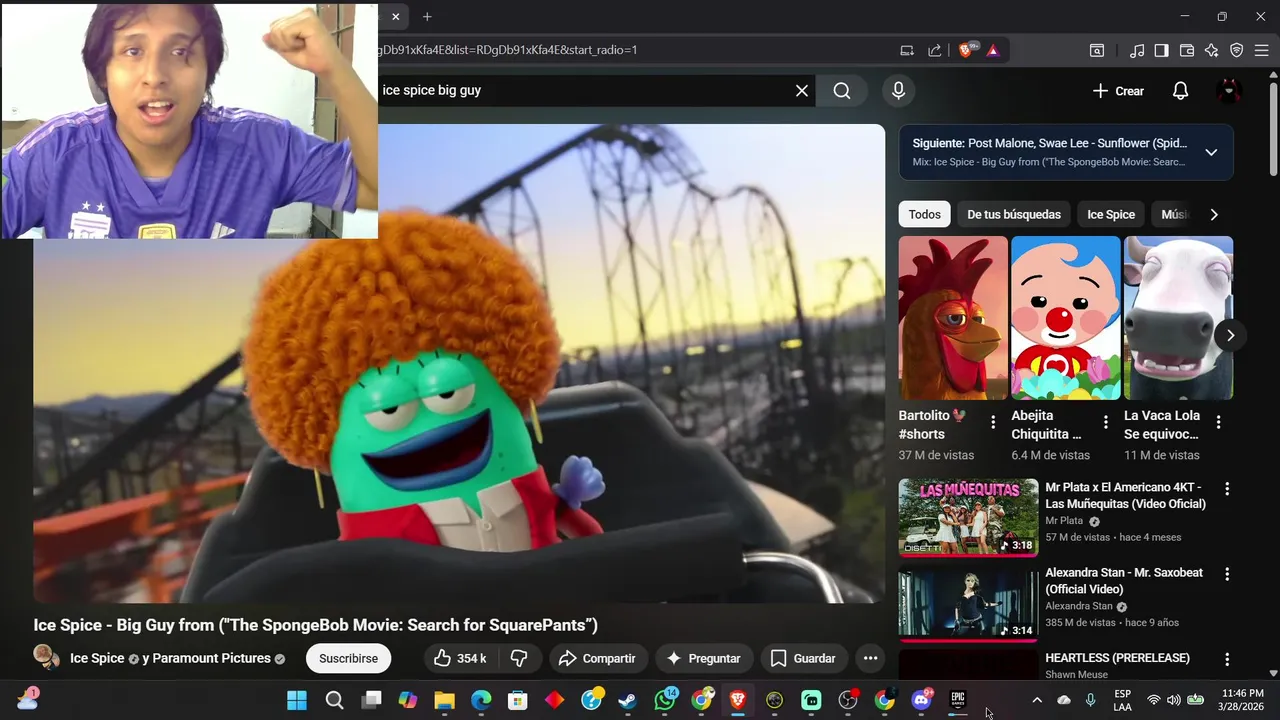This screenshot has height=720, width=1280.
Task: Open YouTube notifications bell
Action: click(x=1180, y=91)
